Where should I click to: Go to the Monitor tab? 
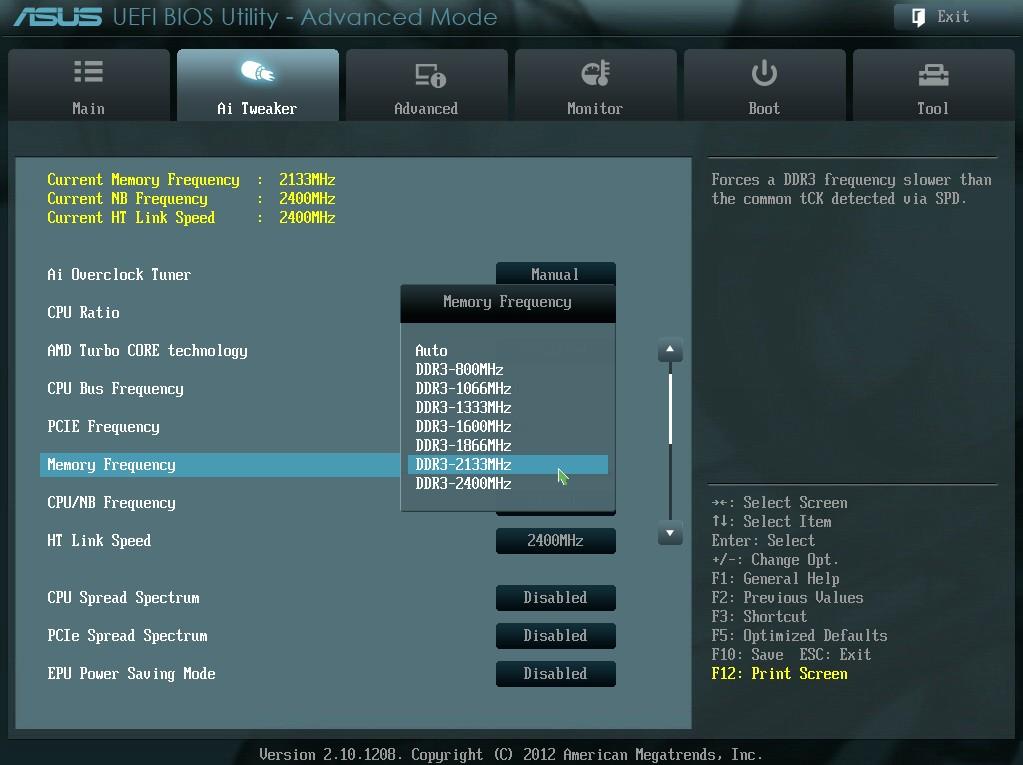[596, 85]
